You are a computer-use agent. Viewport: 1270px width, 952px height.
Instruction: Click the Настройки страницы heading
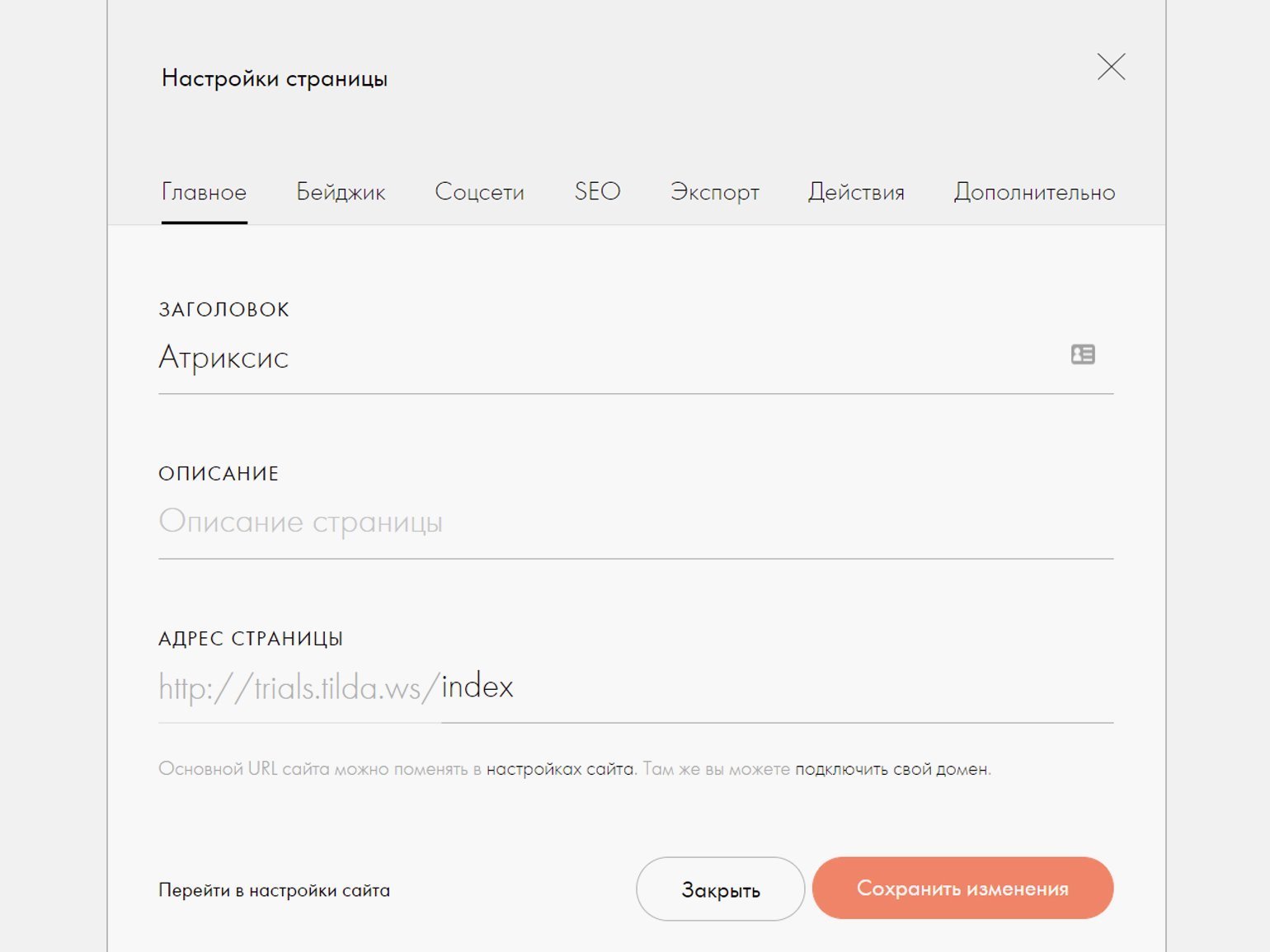[275, 78]
